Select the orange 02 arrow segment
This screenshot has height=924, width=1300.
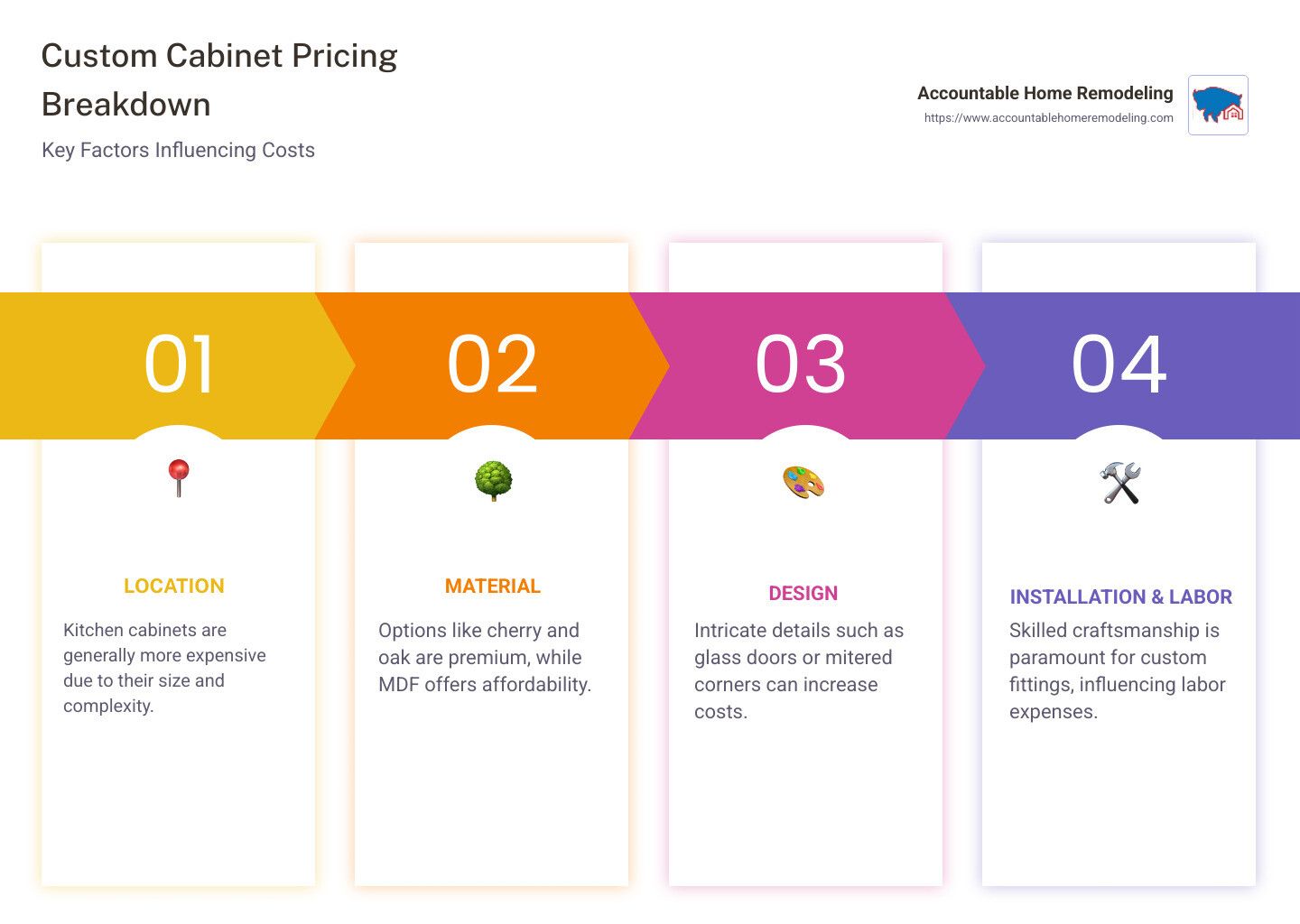pos(492,365)
